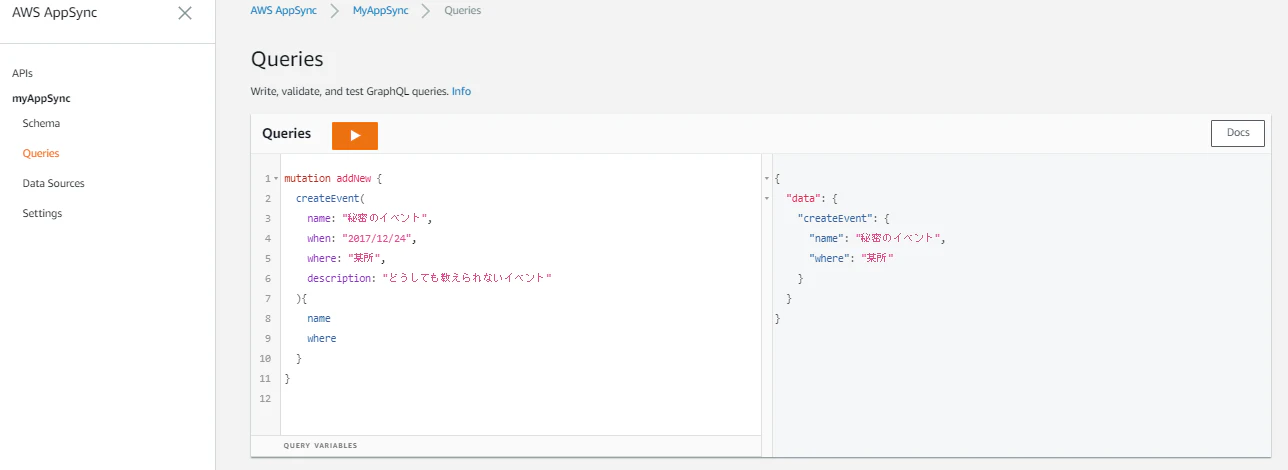Click the name field on line 8
This screenshot has width=1288, height=470.
coord(319,319)
